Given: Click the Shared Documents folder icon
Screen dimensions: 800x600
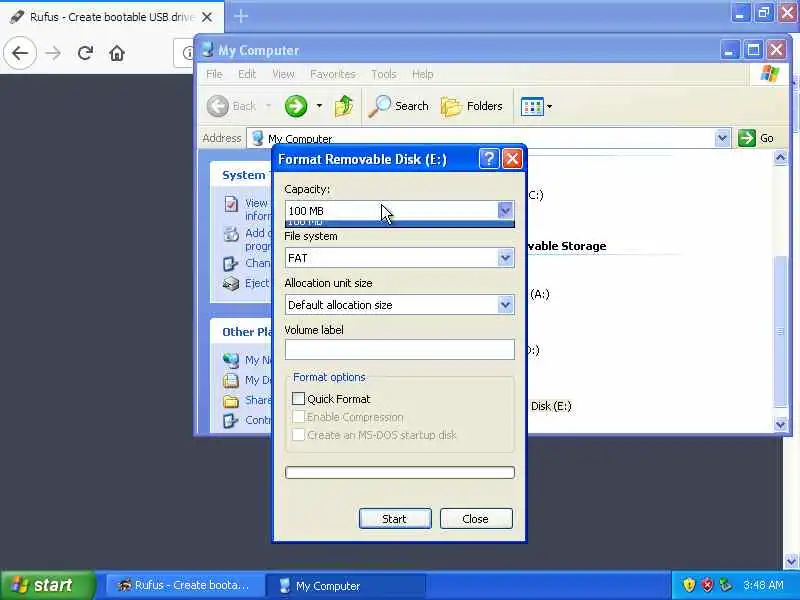Looking at the screenshot, I should 231,401.
